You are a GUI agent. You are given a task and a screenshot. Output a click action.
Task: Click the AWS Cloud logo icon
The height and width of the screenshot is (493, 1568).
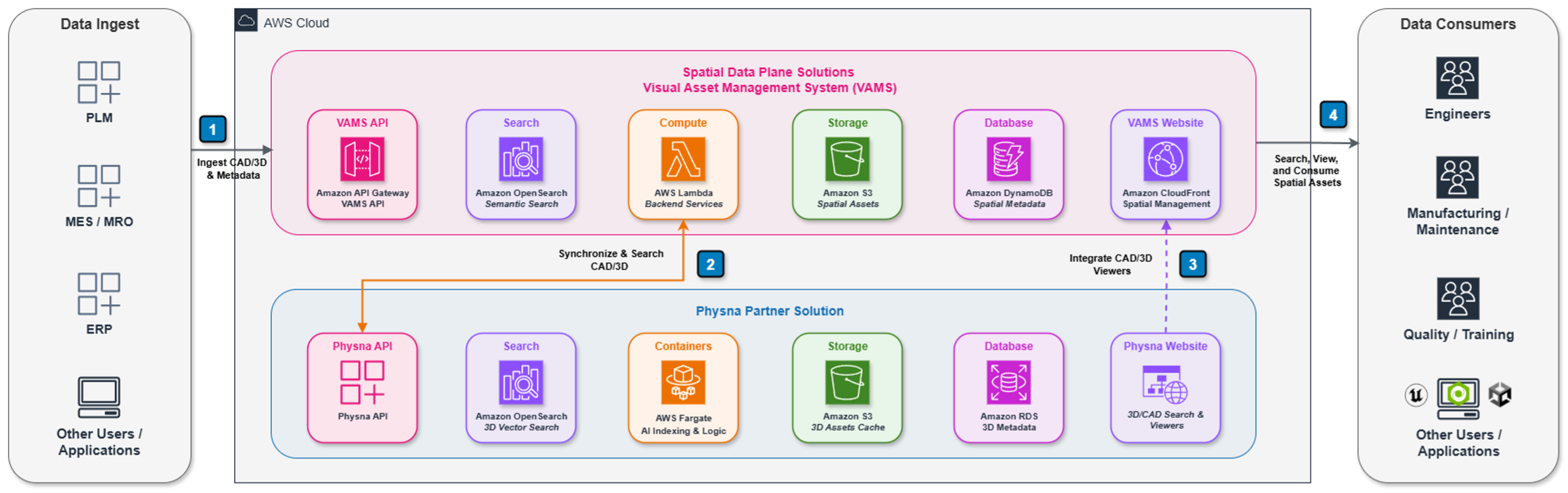point(246,21)
